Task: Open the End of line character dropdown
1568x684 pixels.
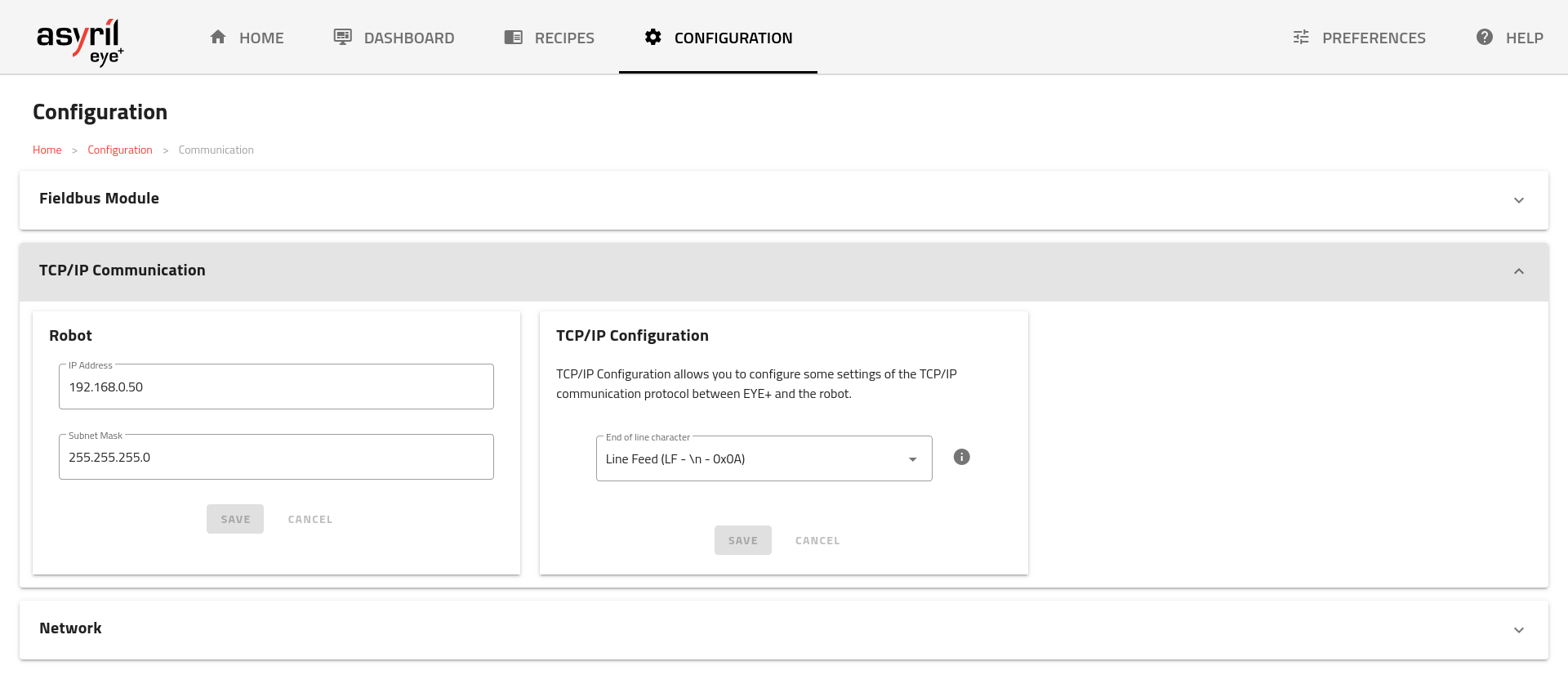Action: (764, 458)
